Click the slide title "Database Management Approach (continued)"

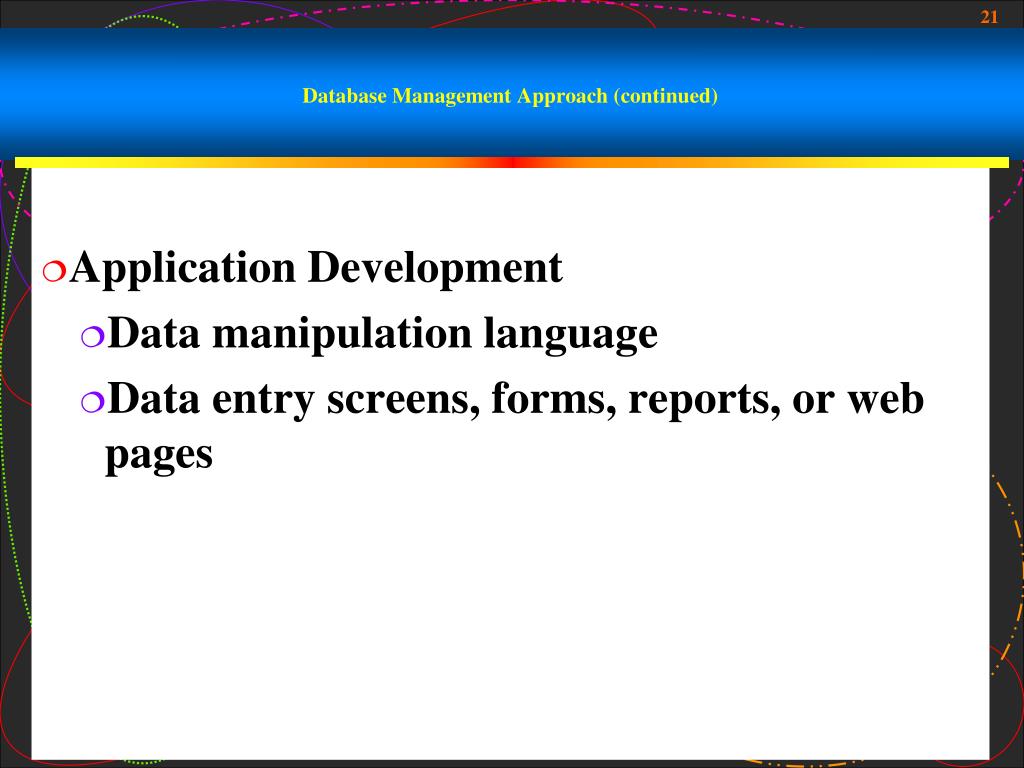click(510, 96)
